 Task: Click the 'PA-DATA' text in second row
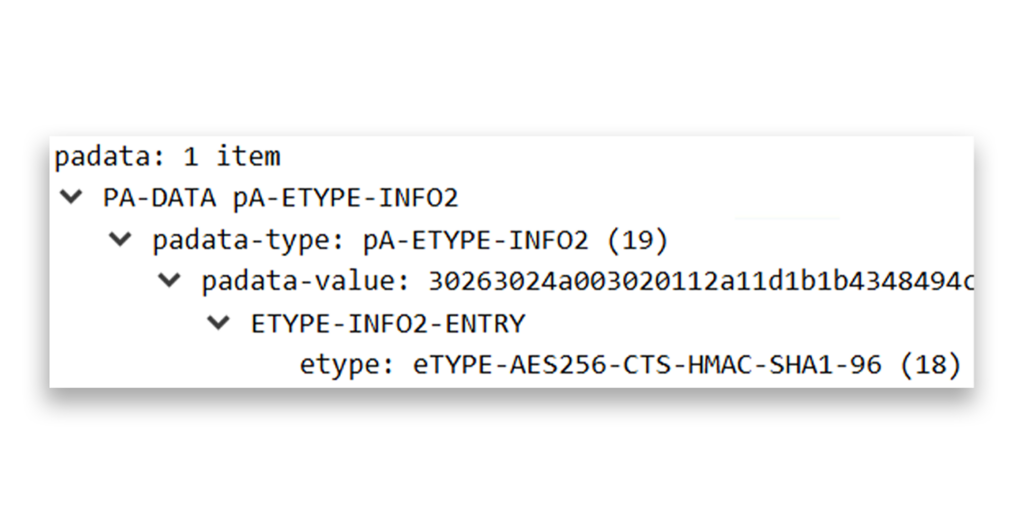[x=158, y=198]
